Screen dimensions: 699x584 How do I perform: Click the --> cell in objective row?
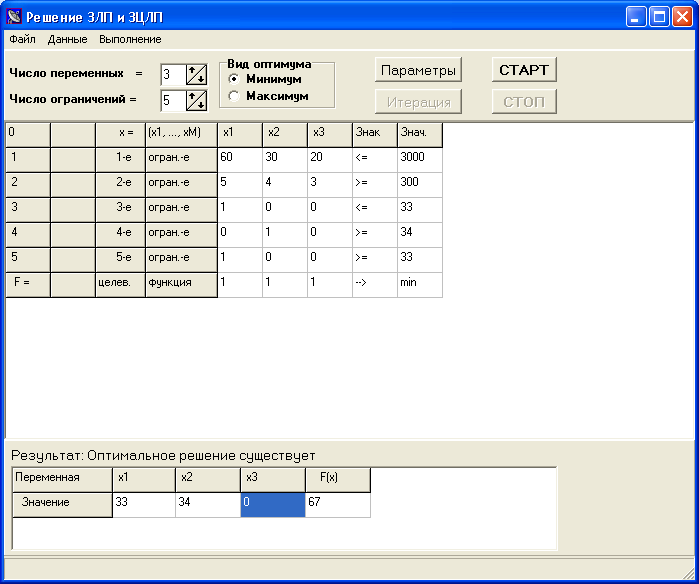pyautogui.click(x=375, y=284)
